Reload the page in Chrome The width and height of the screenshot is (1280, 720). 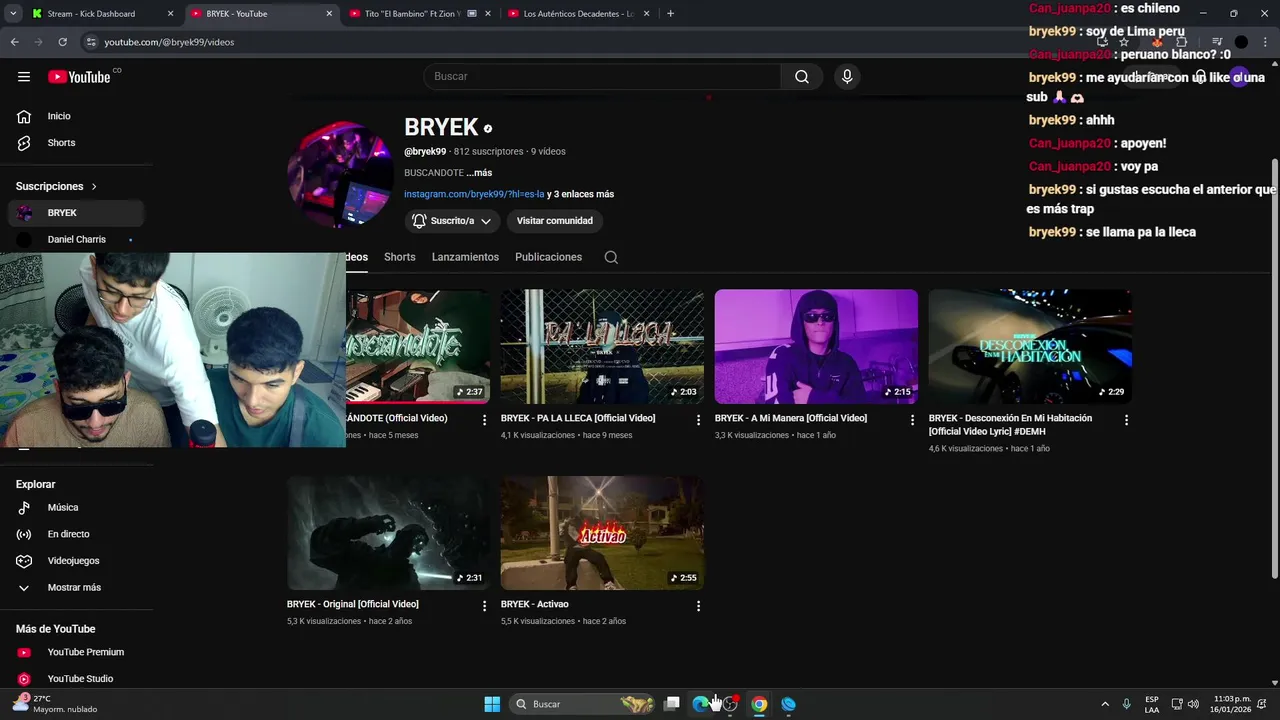point(62,42)
